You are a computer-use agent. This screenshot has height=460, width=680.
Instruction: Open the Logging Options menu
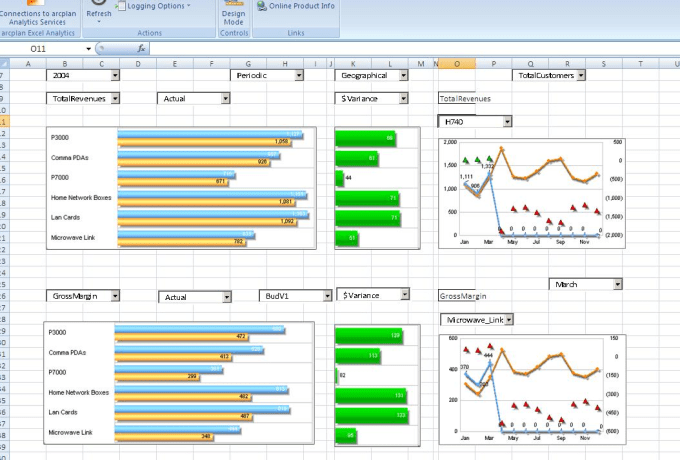[154, 6]
